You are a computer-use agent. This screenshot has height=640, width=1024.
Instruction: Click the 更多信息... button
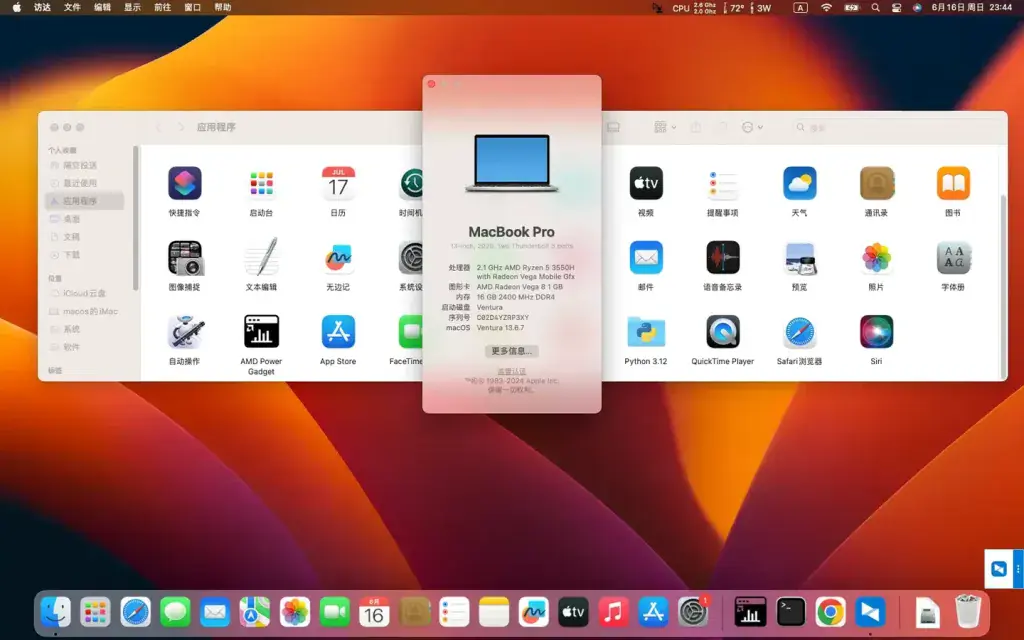click(511, 351)
